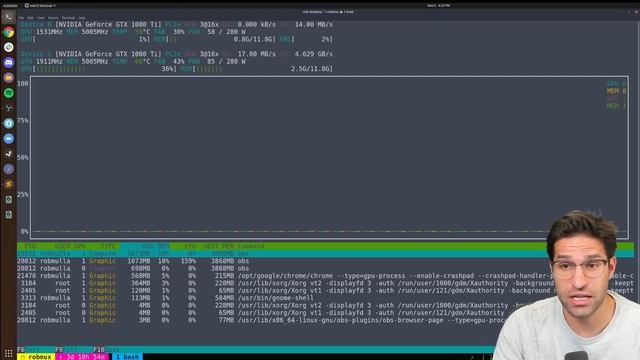
Task: Open the Terminal app menu in the top bar
Action: tap(40, 6)
